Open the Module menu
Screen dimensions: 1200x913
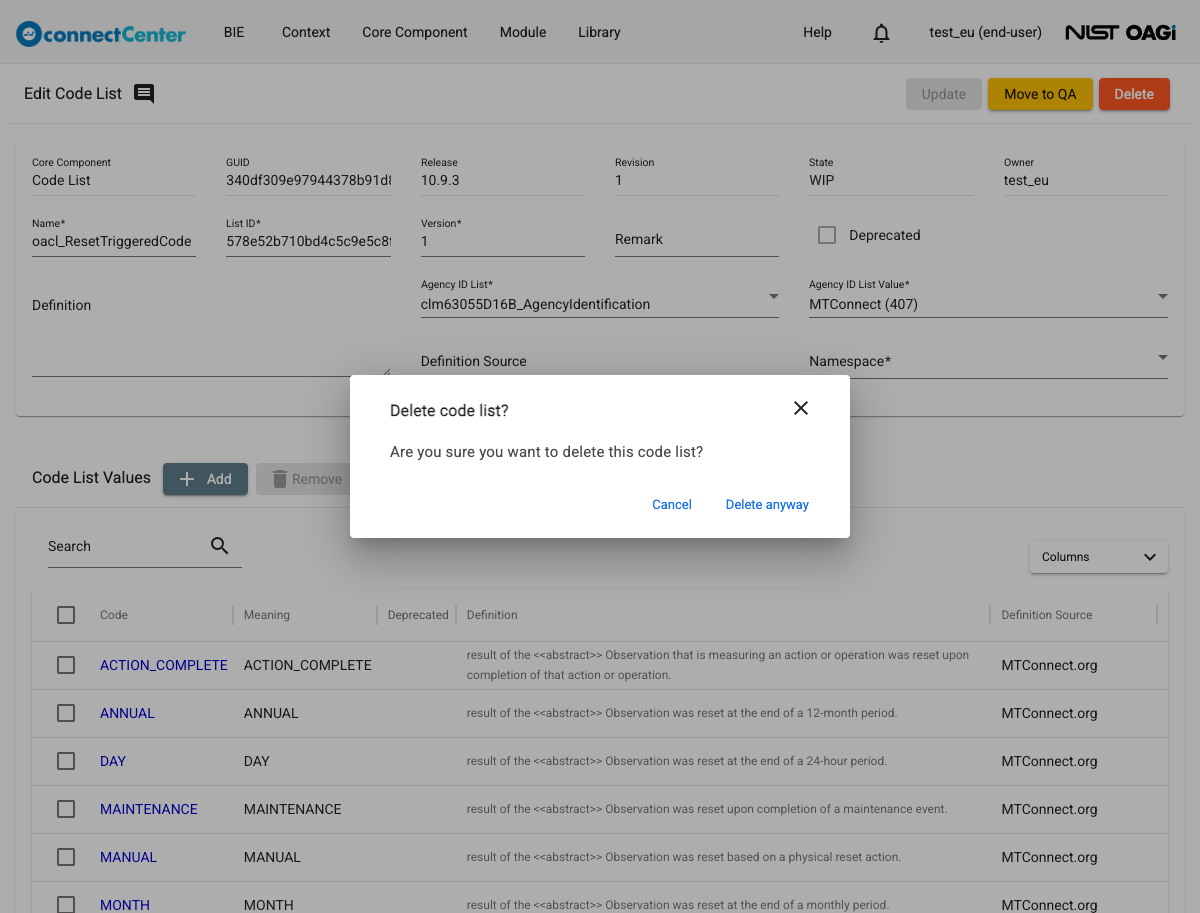[x=523, y=32]
